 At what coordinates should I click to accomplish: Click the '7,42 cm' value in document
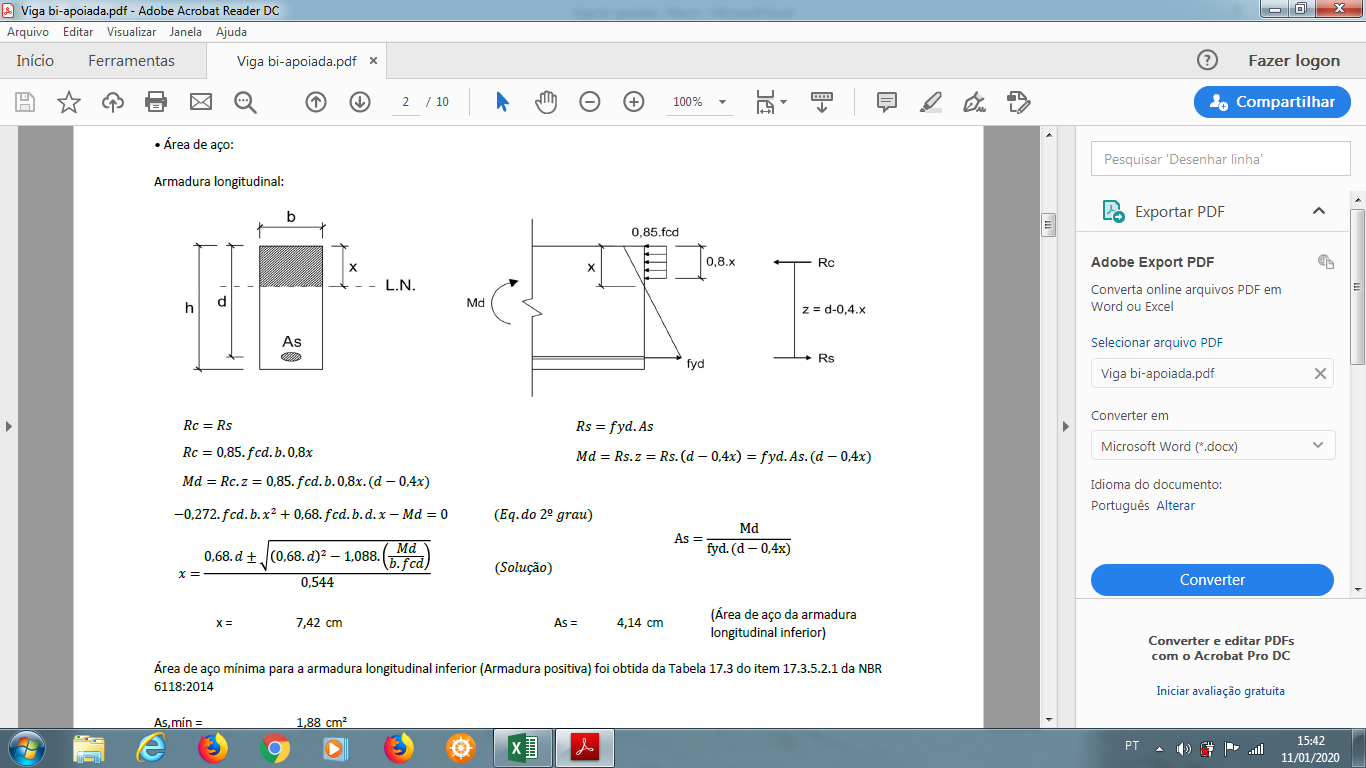(319, 623)
